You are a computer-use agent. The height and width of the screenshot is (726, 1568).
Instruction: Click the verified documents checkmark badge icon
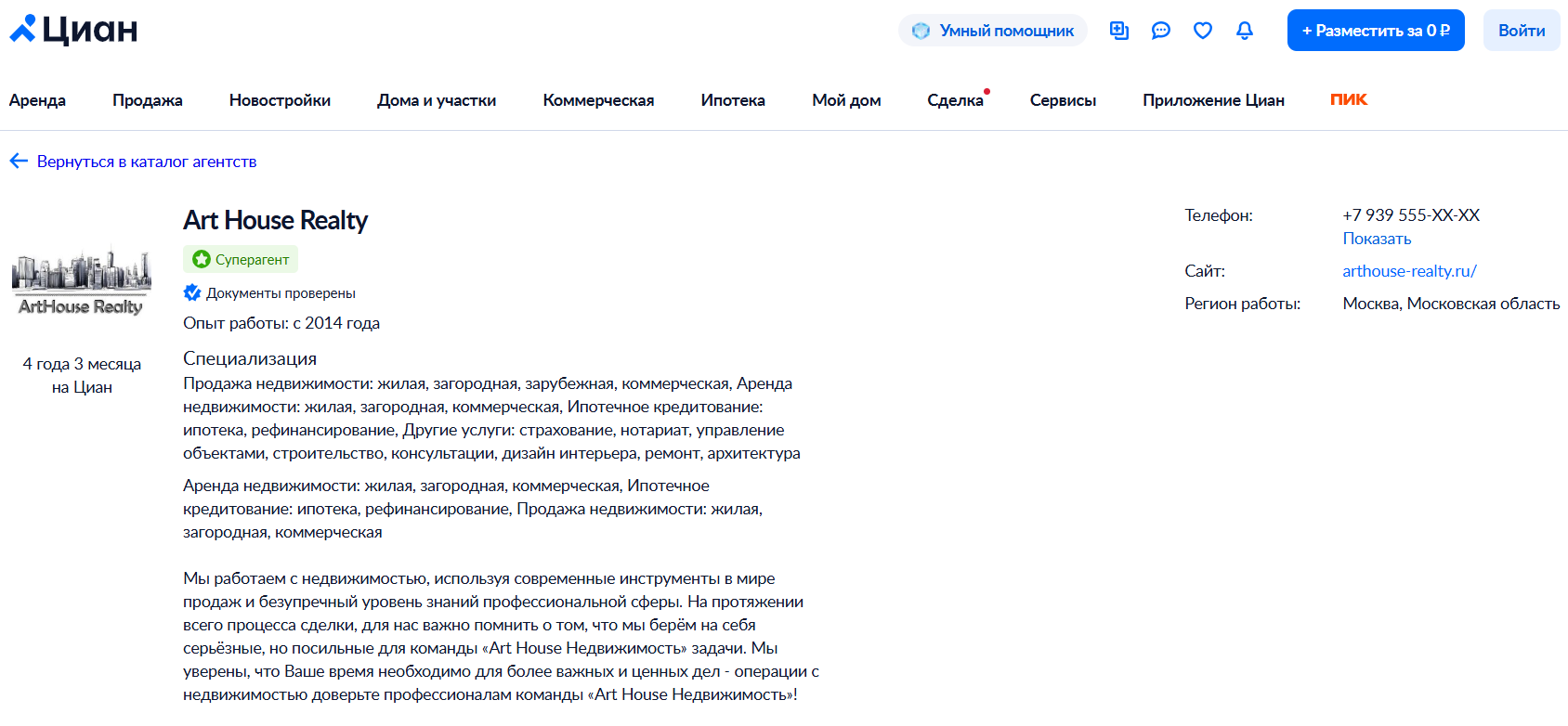[x=192, y=292]
